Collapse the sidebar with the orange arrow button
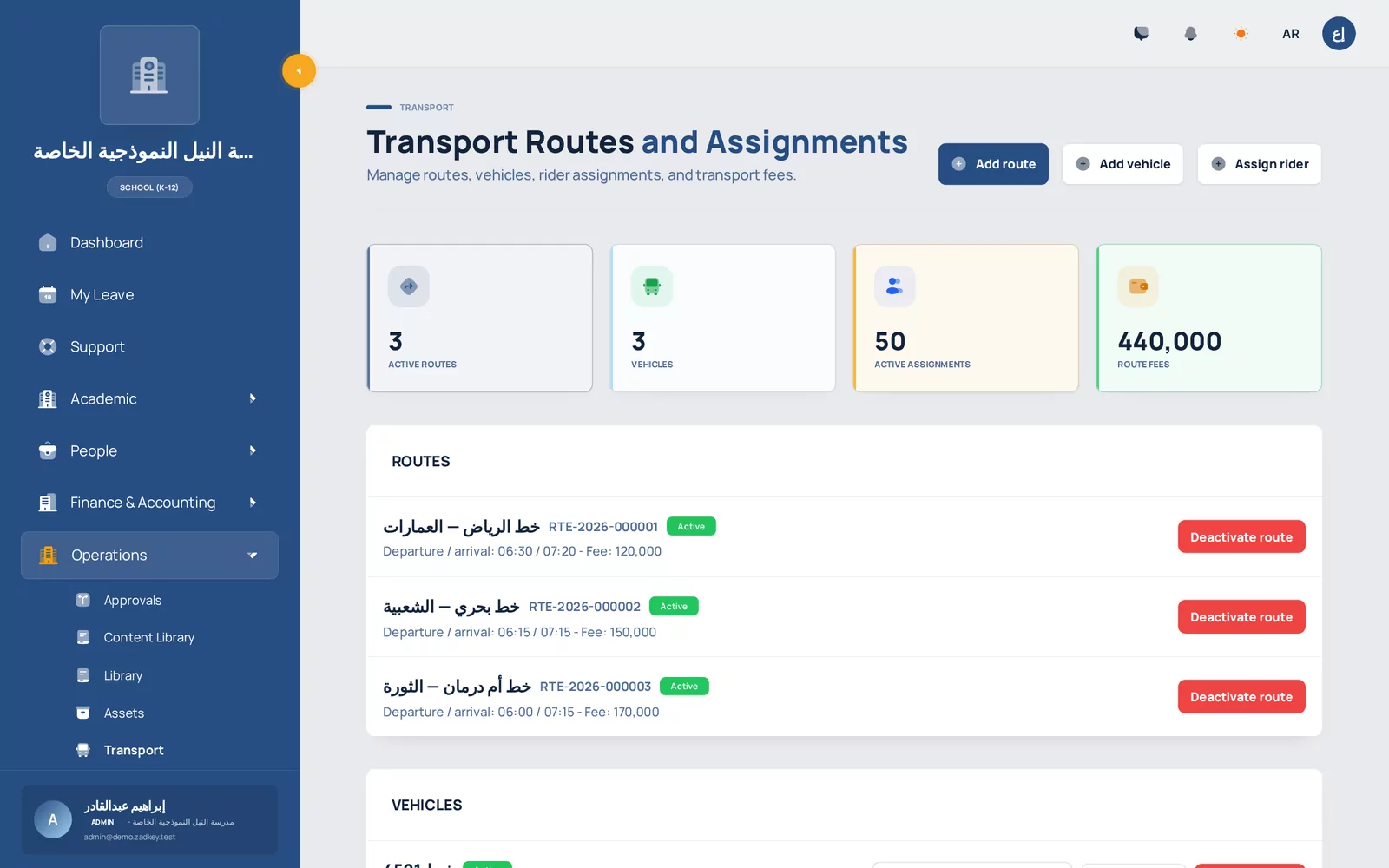1389x868 pixels. pos(299,71)
